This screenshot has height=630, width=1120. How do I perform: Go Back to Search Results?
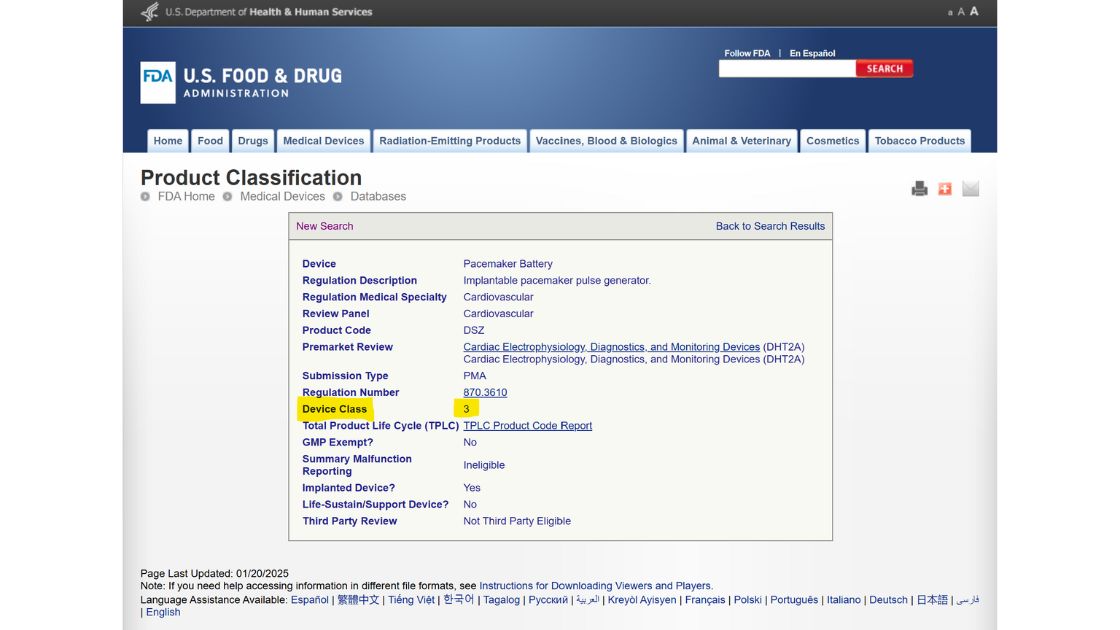[770, 226]
